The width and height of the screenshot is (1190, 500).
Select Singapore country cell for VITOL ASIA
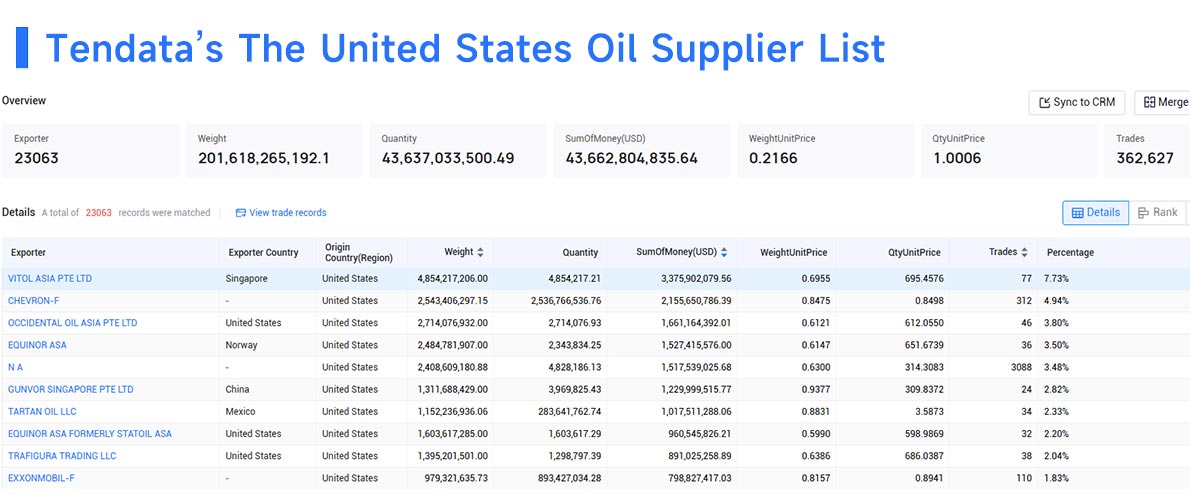click(247, 278)
